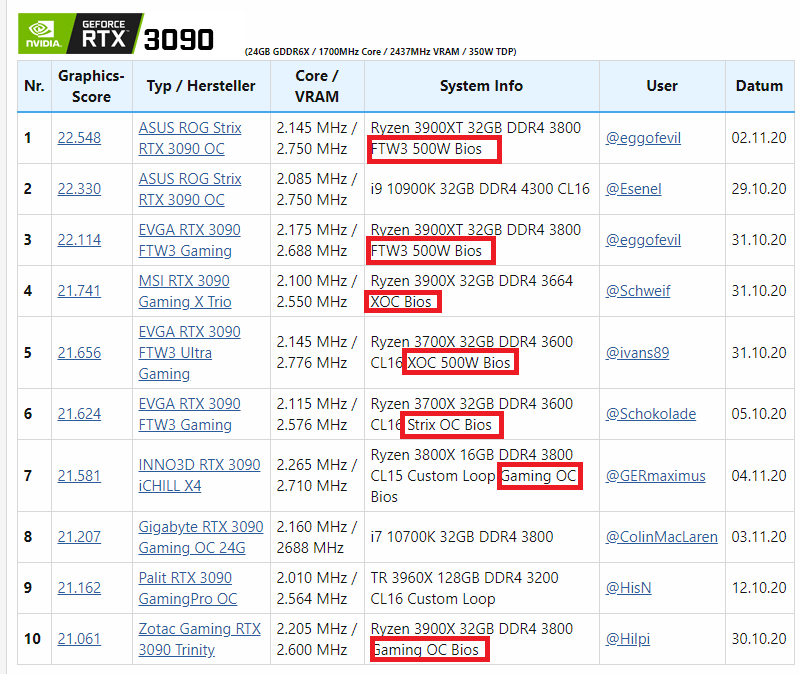
Task: Click the Datum column header
Action: [x=759, y=86]
